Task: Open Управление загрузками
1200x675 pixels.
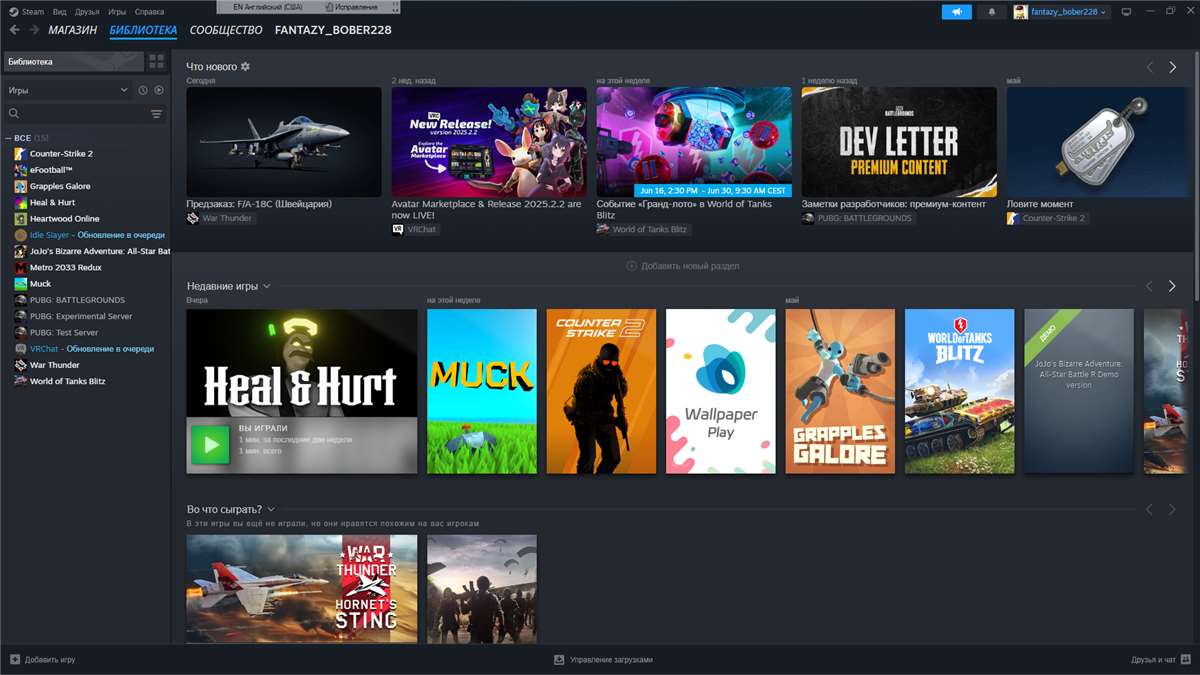Action: [x=604, y=660]
